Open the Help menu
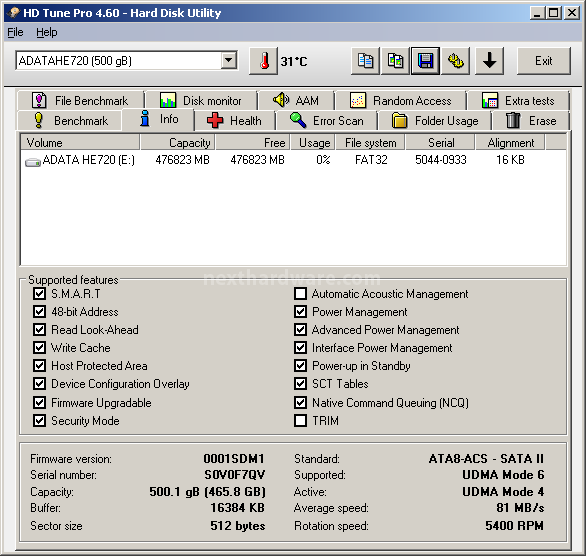The height and width of the screenshot is (556, 586). click(x=47, y=33)
